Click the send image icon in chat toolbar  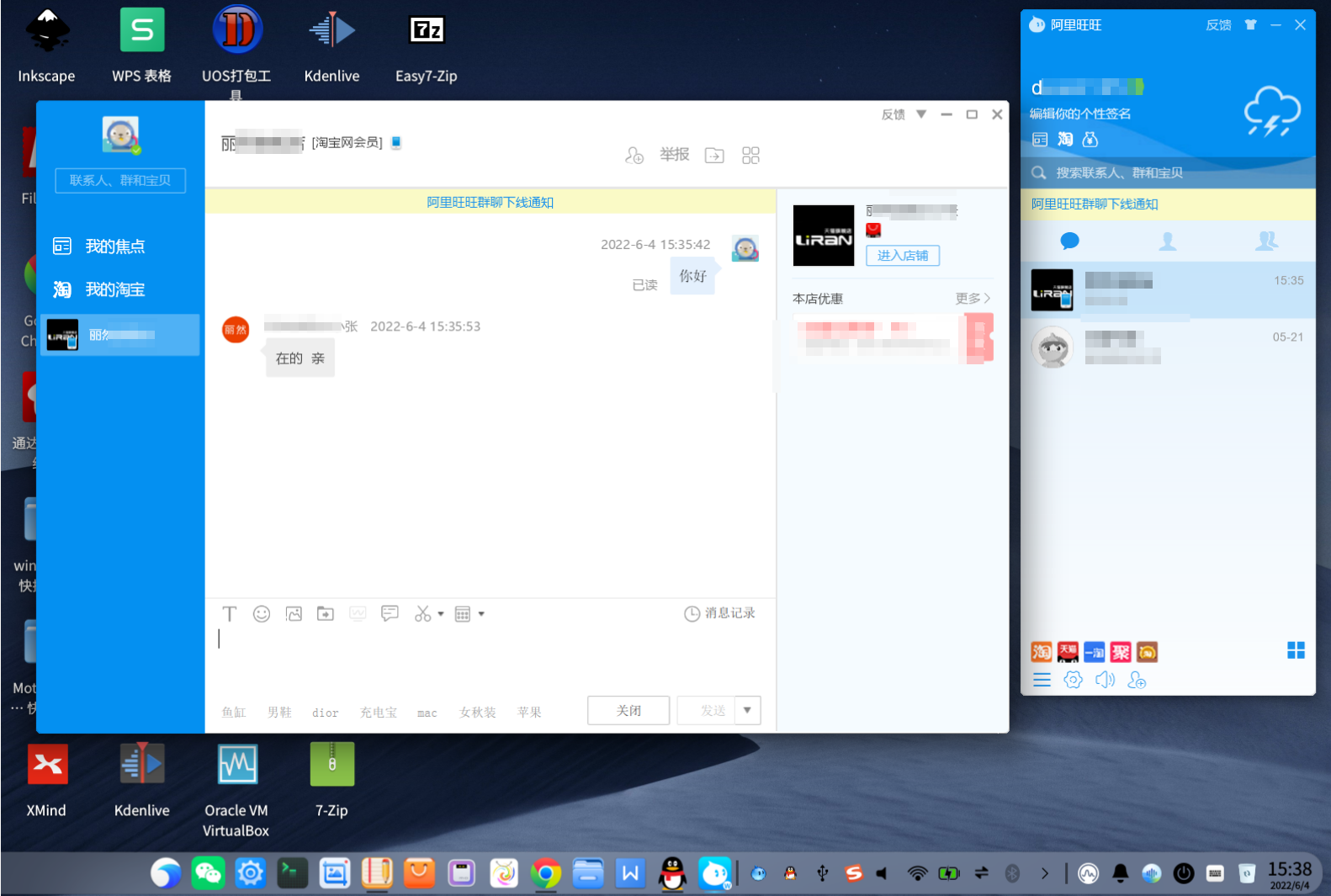click(294, 613)
